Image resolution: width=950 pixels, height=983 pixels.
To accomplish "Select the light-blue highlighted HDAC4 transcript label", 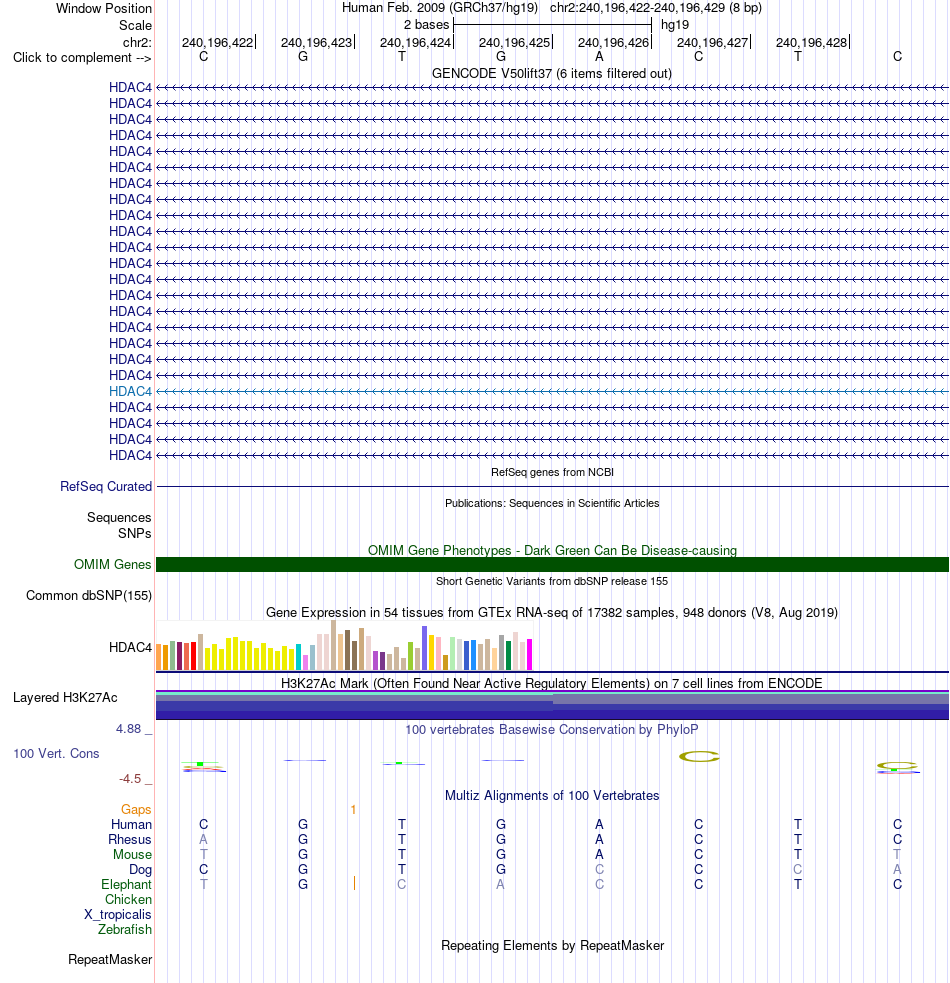I will 130,392.
